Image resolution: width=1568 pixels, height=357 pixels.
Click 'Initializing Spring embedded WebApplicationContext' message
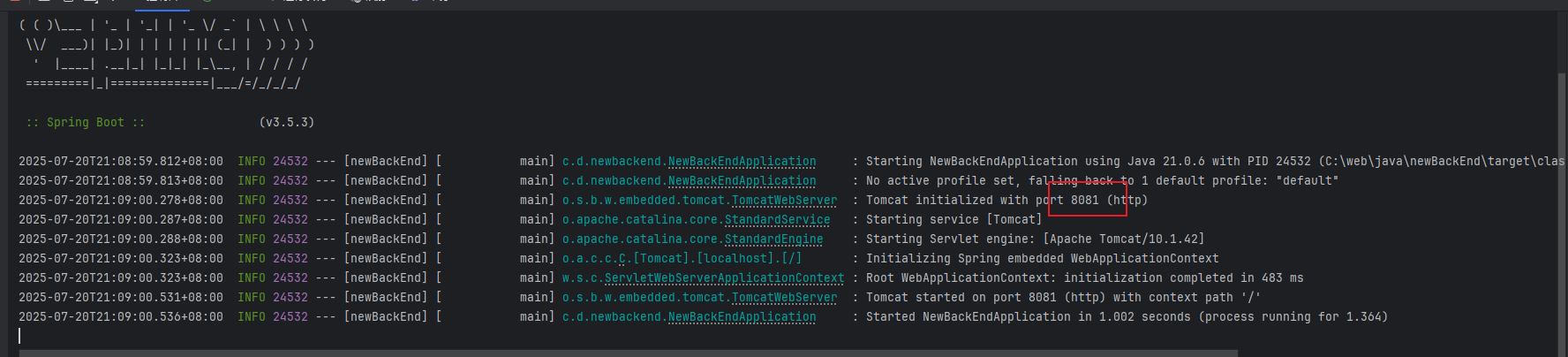point(1042,259)
